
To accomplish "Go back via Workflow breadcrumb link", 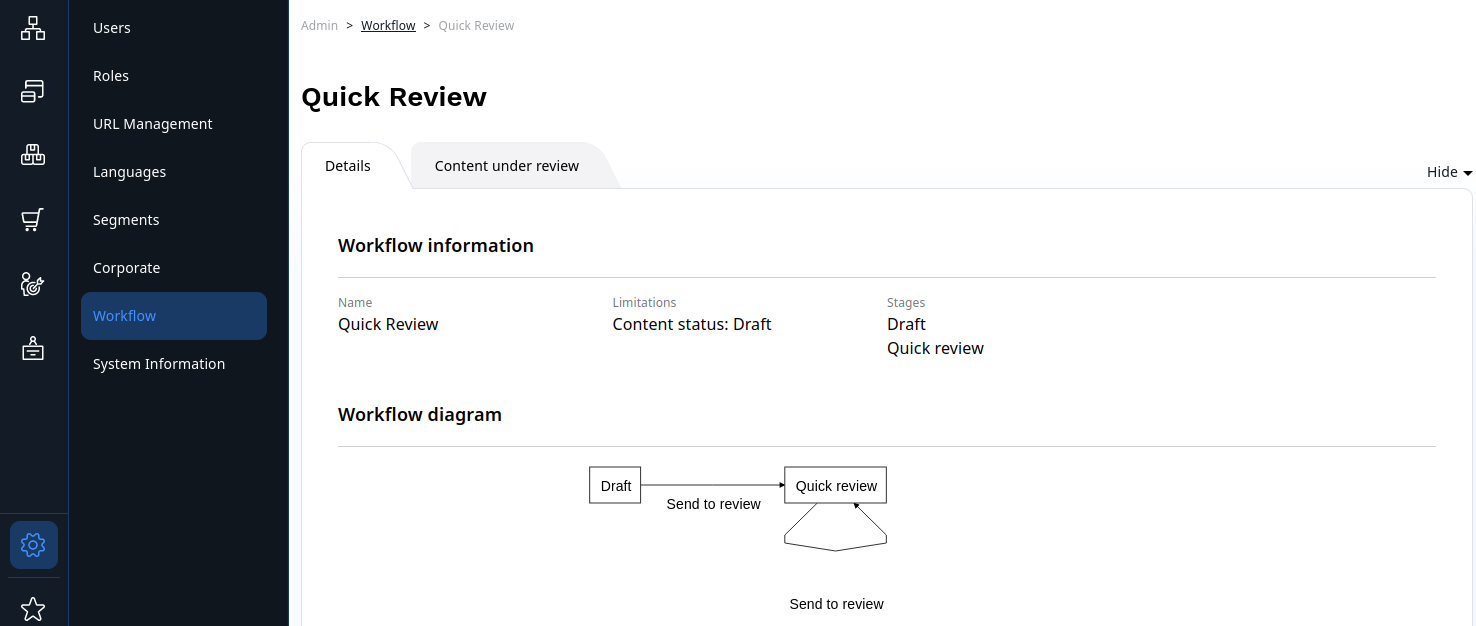I will pos(388,26).
